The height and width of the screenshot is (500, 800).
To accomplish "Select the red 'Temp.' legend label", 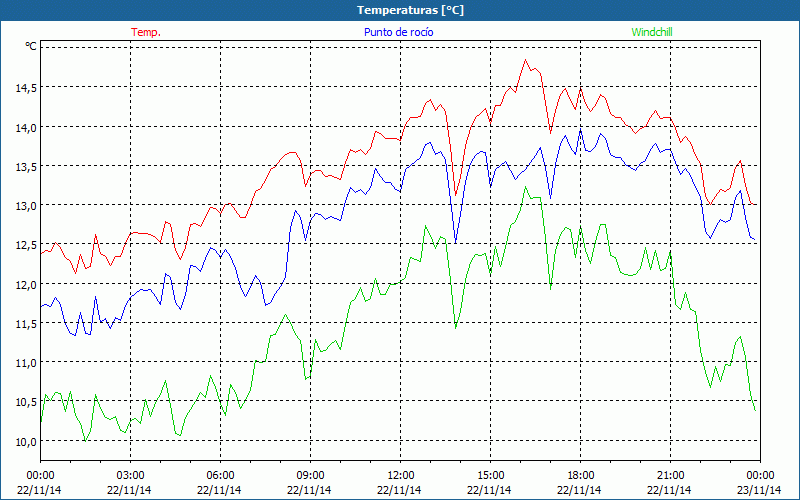I will pyautogui.click(x=146, y=32).
